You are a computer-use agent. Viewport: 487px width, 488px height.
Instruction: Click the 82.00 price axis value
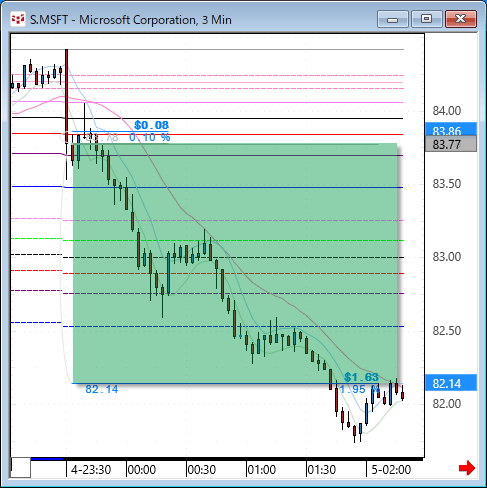(447, 404)
